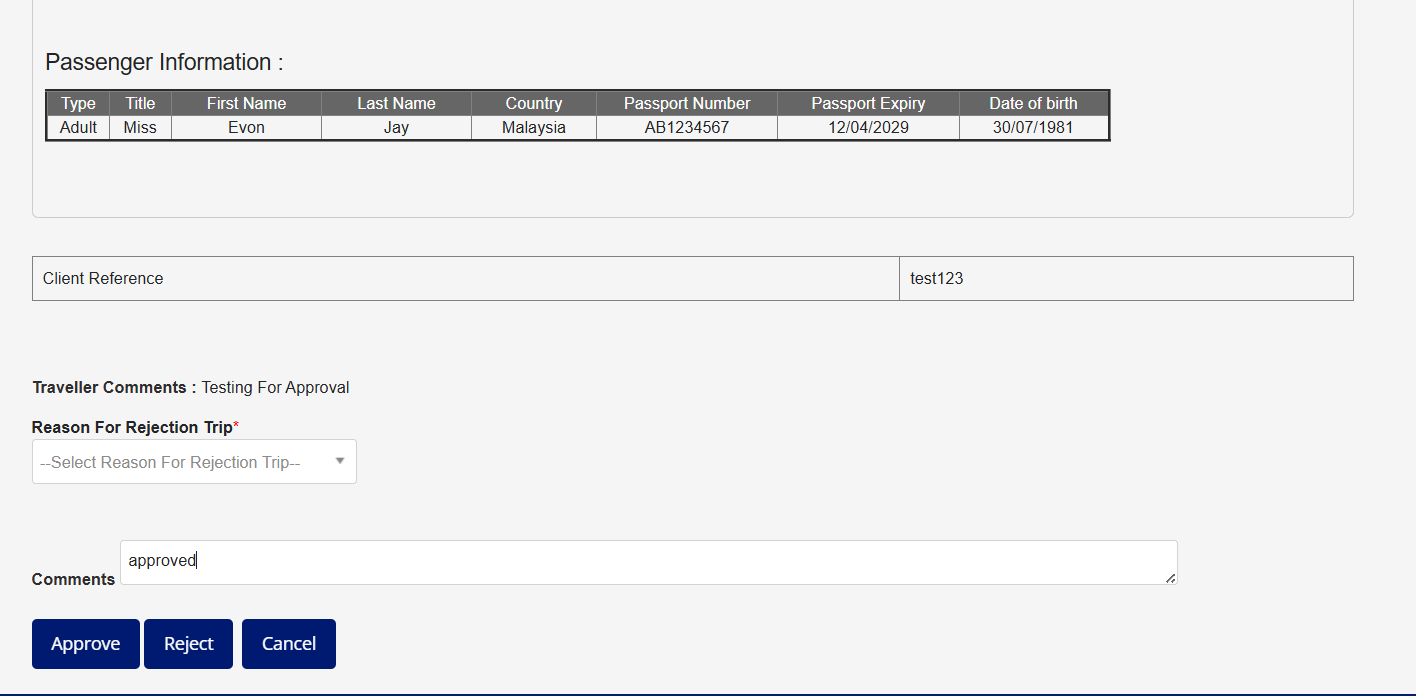Click the Reject button
Viewport: 1416px width, 696px height.
188,643
